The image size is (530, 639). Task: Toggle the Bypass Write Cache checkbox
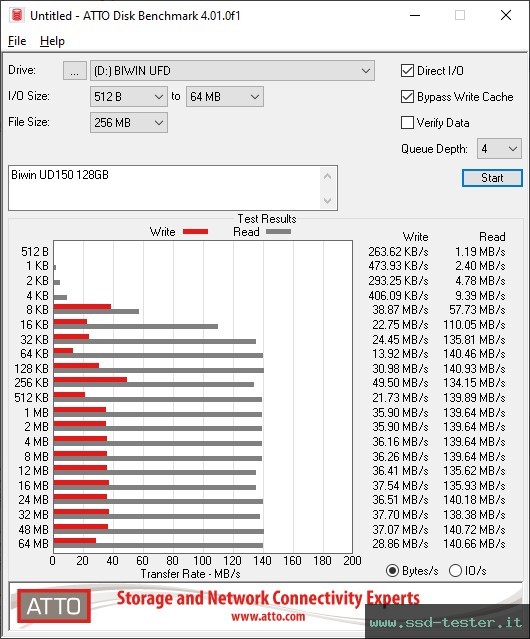coord(407,97)
